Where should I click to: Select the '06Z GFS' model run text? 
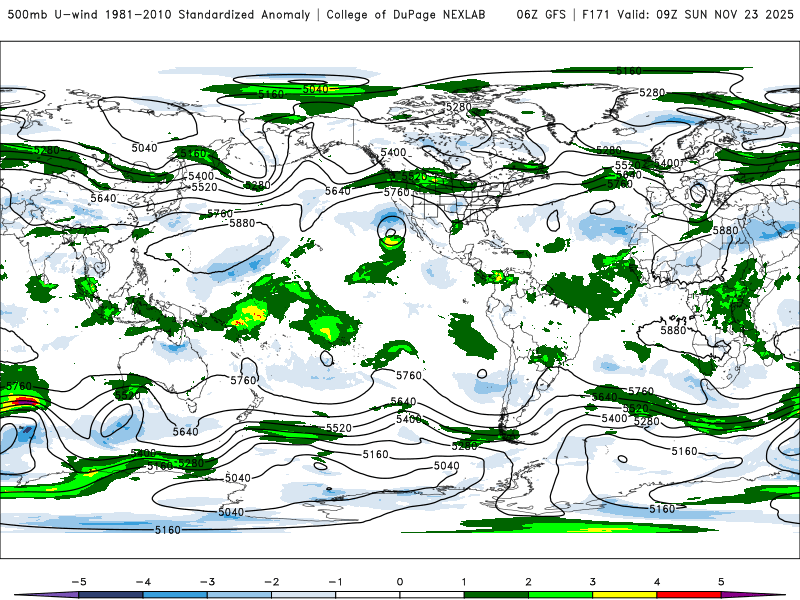pyautogui.click(x=541, y=15)
